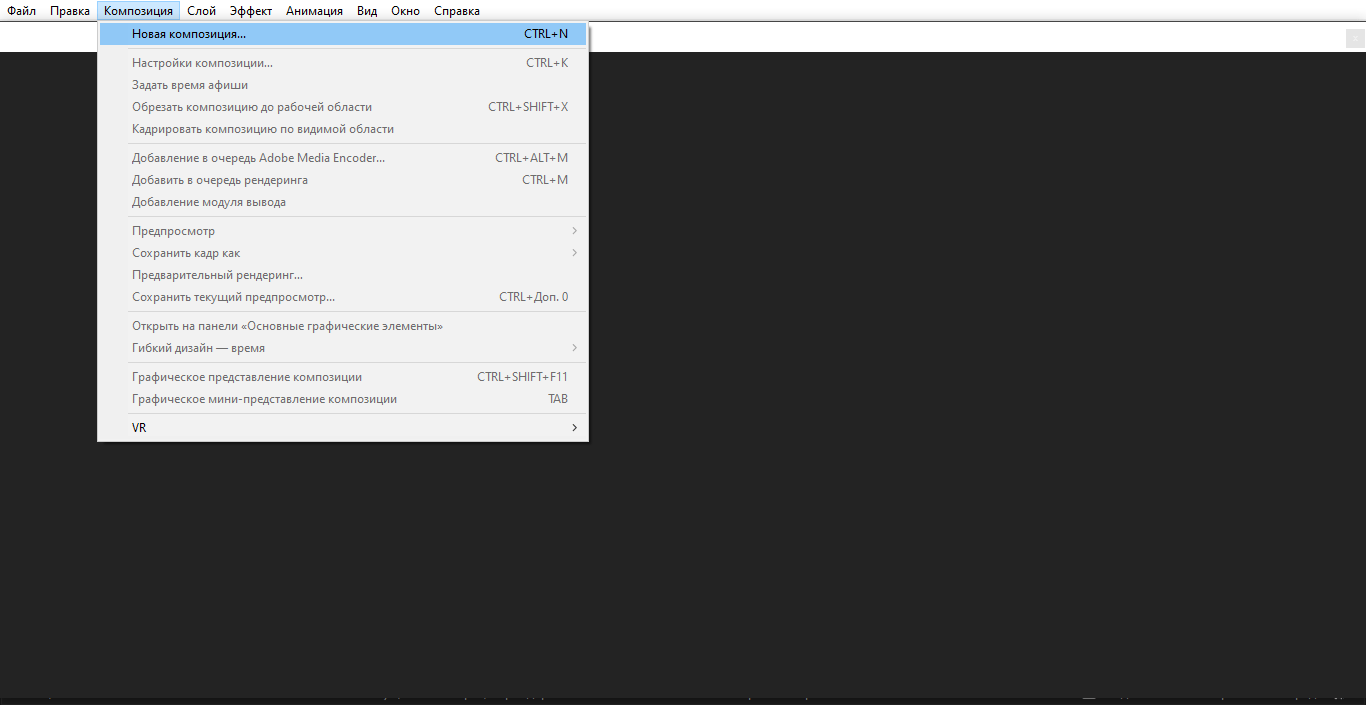The image size is (1366, 705).
Task: Expand the VR submenu
Action: tap(343, 428)
